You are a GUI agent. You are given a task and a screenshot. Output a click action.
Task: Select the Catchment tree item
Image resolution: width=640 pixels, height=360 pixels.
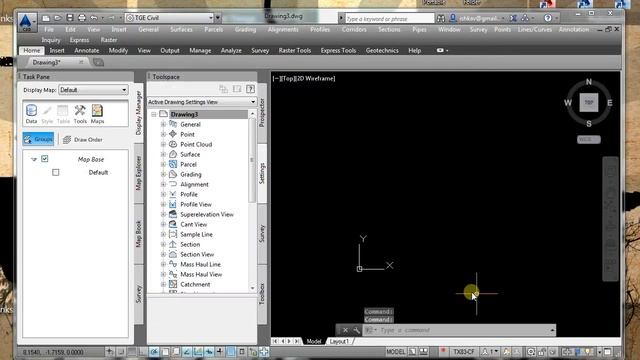coord(195,284)
